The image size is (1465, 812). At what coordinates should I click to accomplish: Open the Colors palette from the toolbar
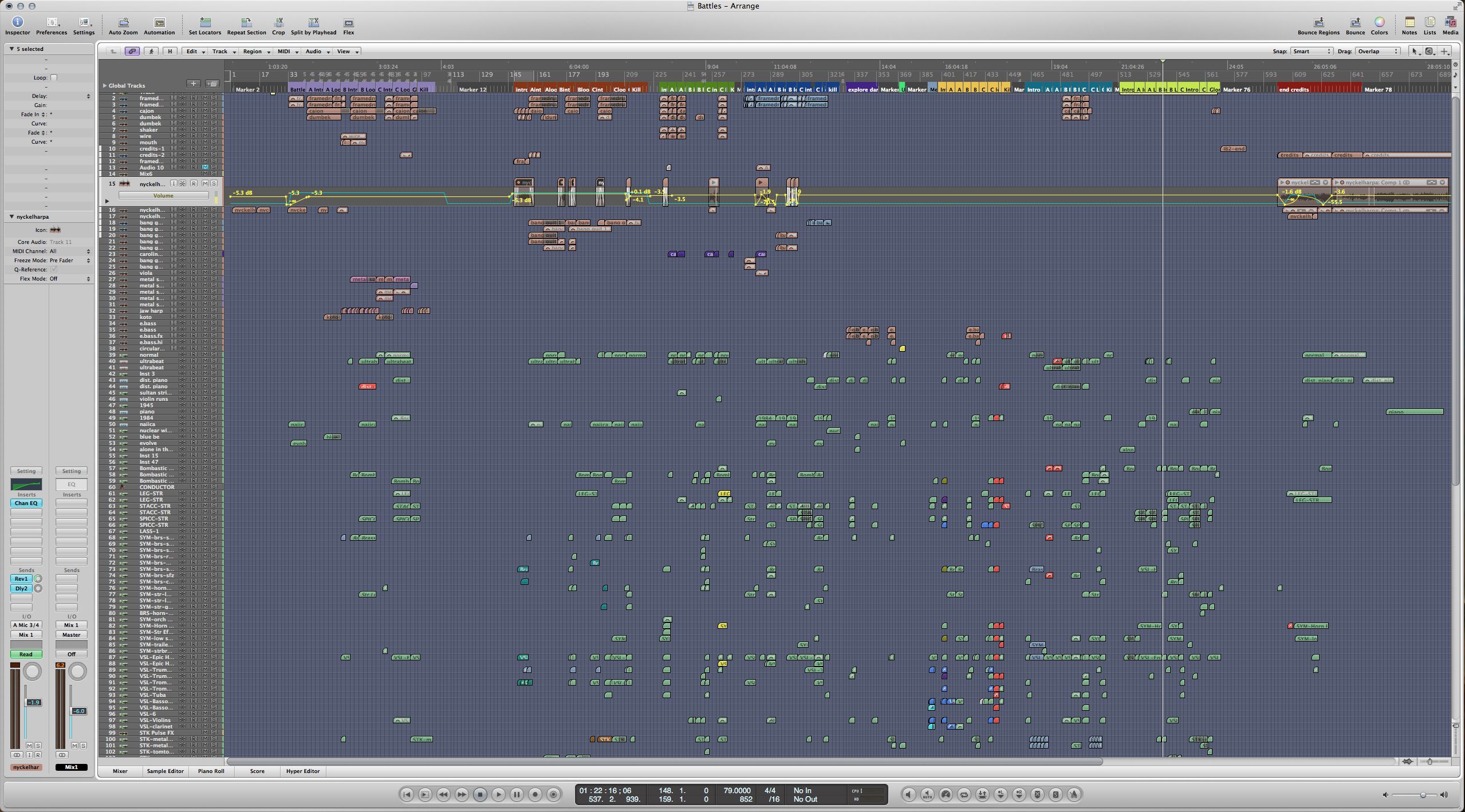(1379, 25)
